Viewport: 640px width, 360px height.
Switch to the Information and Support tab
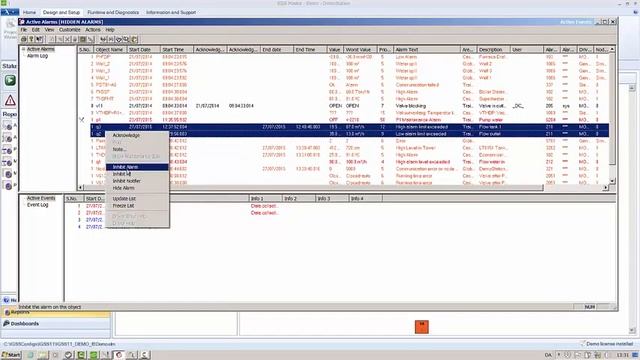(171, 13)
